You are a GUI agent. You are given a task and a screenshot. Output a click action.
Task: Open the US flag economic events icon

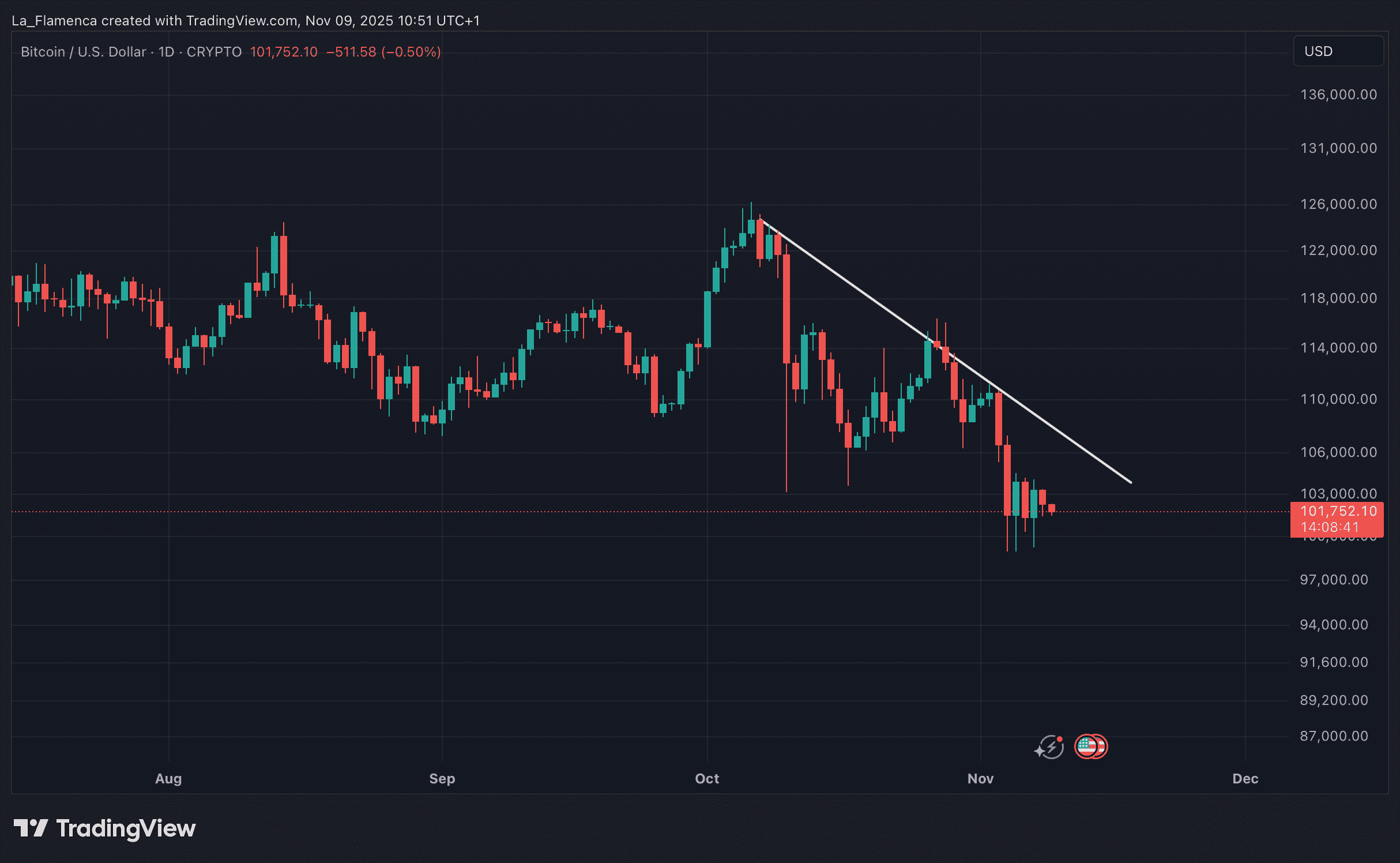pyautogui.click(x=1090, y=746)
